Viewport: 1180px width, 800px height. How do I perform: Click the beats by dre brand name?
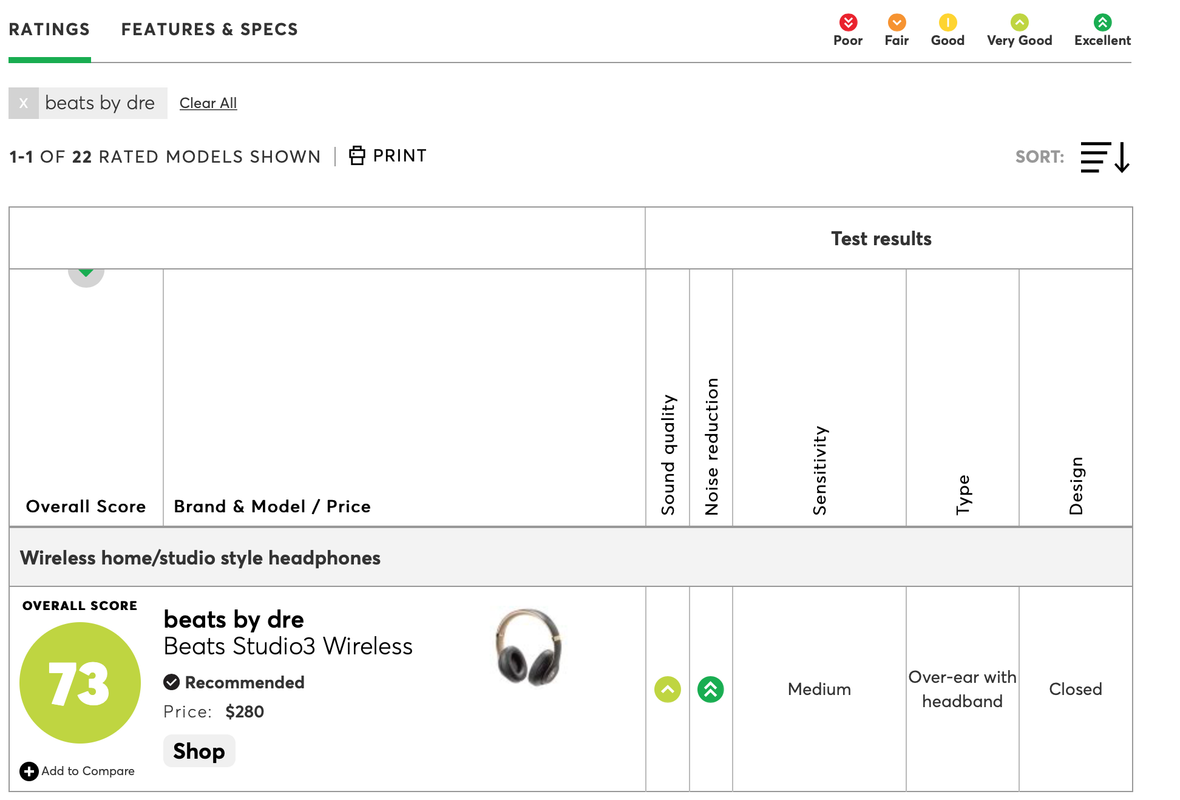[234, 619]
